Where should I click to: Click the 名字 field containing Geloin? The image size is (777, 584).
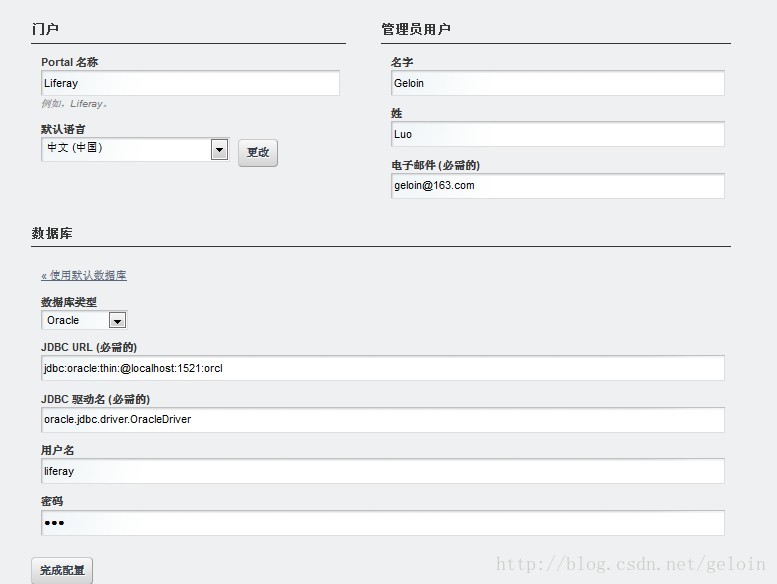pyautogui.click(x=557, y=83)
